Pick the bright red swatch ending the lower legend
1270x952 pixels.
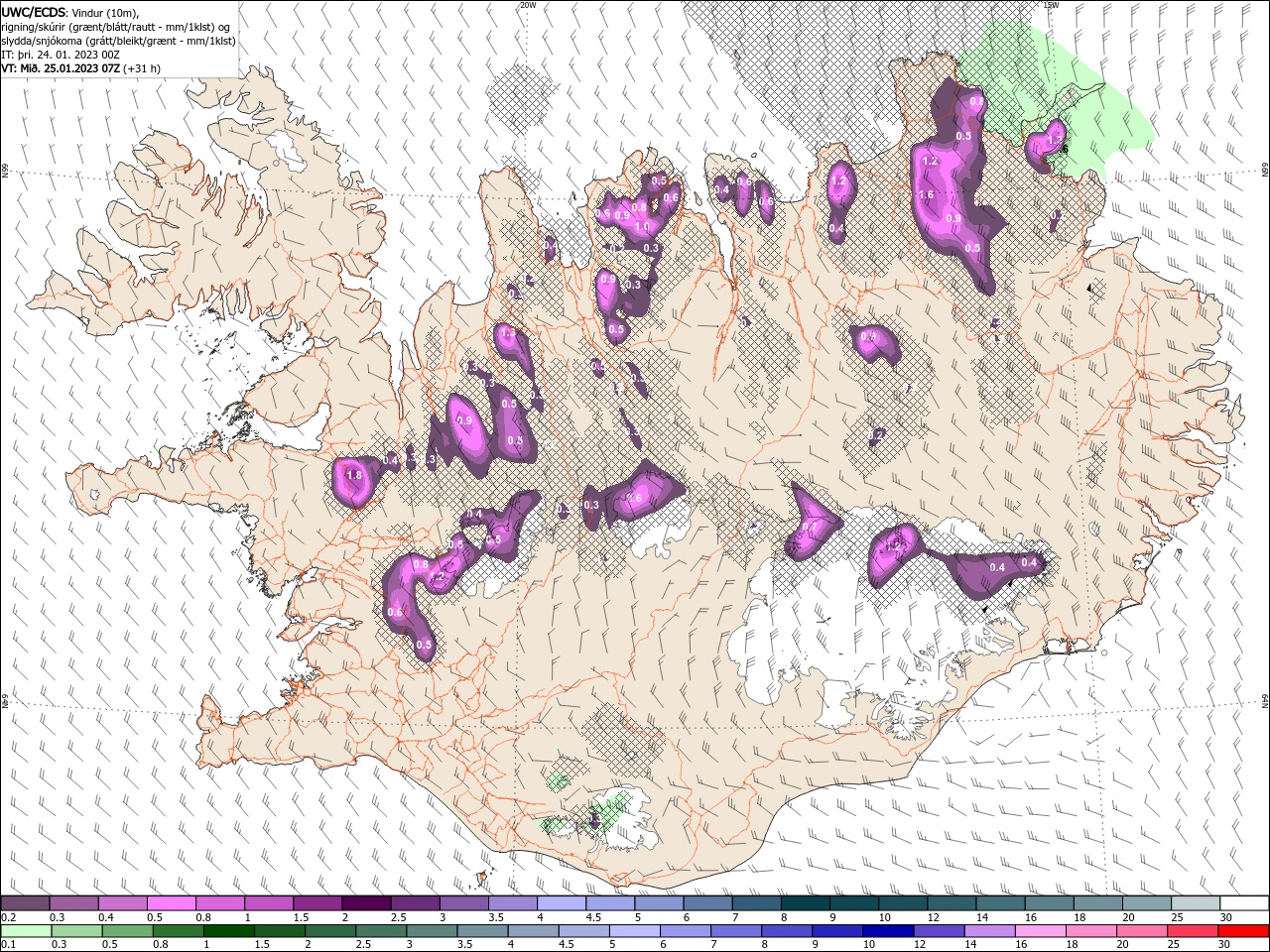pos(1244,931)
